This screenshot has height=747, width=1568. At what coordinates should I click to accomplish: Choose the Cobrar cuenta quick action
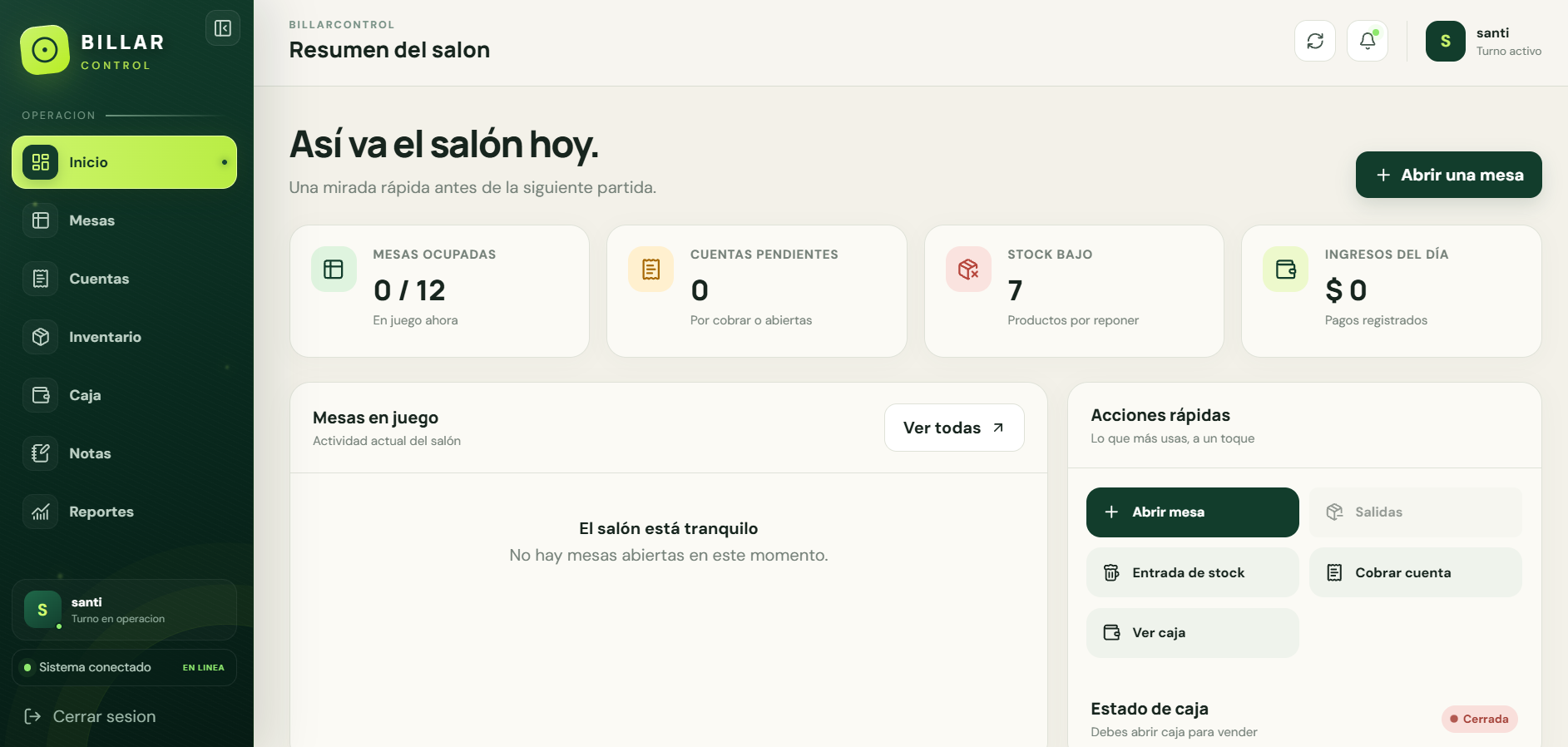(x=1415, y=572)
